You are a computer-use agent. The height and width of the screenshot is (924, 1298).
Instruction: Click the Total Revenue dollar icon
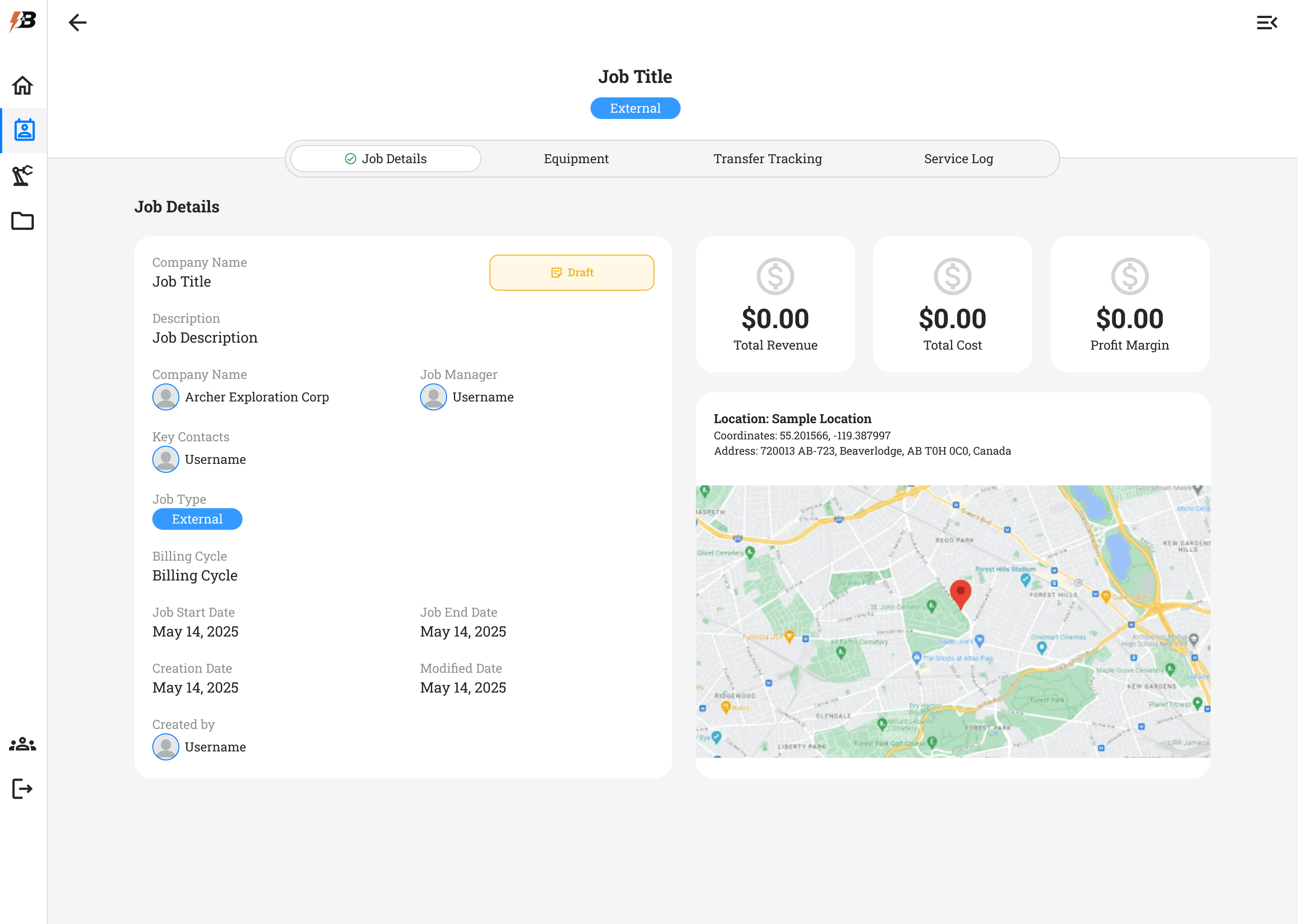(x=775, y=276)
